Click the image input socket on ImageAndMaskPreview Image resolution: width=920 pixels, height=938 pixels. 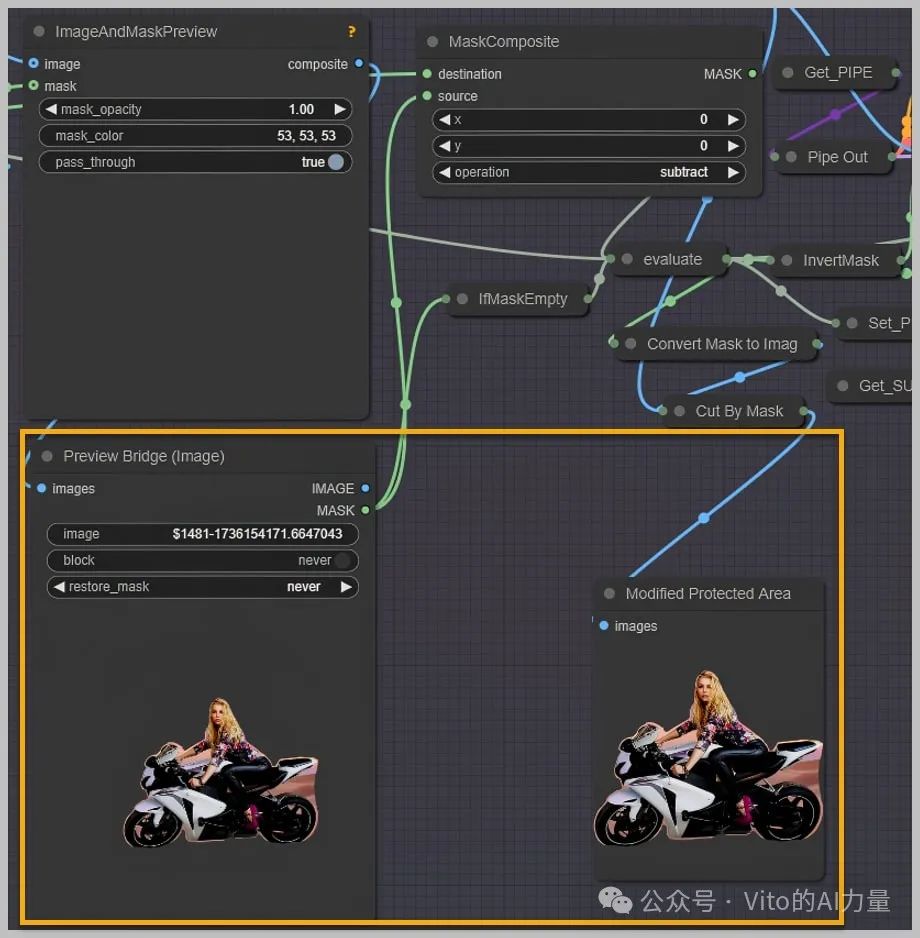(x=33, y=63)
